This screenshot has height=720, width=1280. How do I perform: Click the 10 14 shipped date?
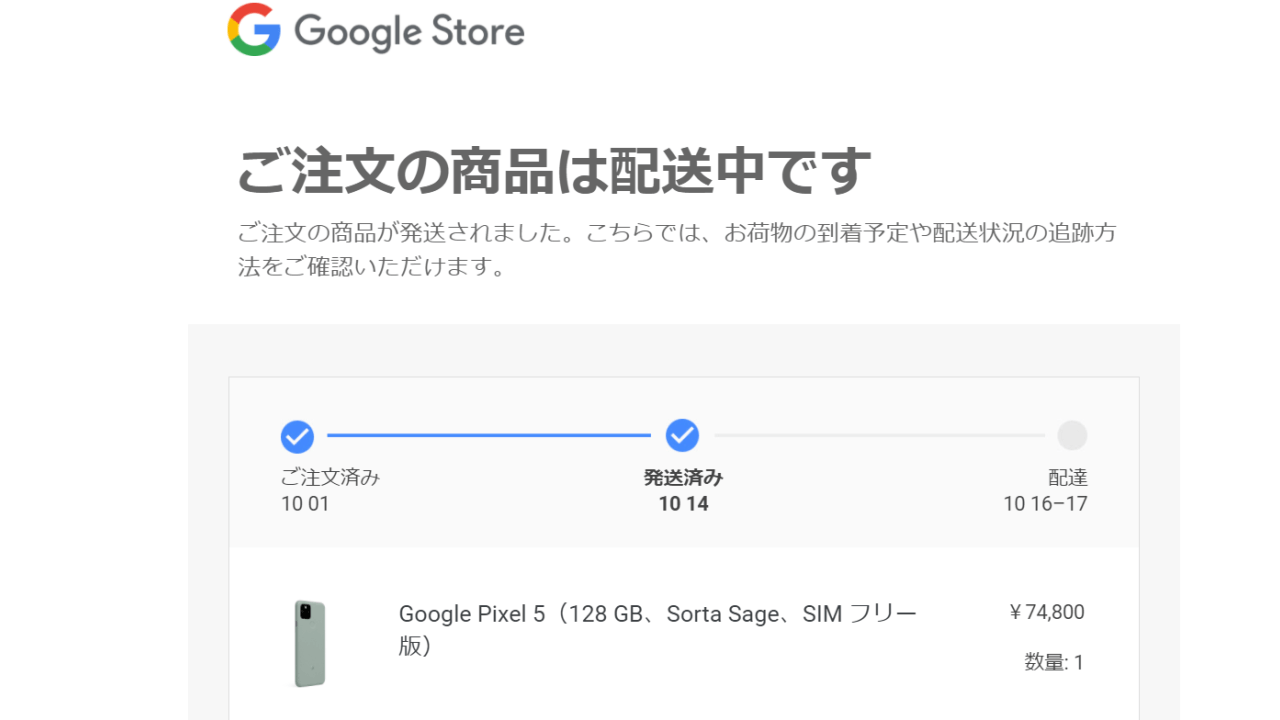coord(683,504)
